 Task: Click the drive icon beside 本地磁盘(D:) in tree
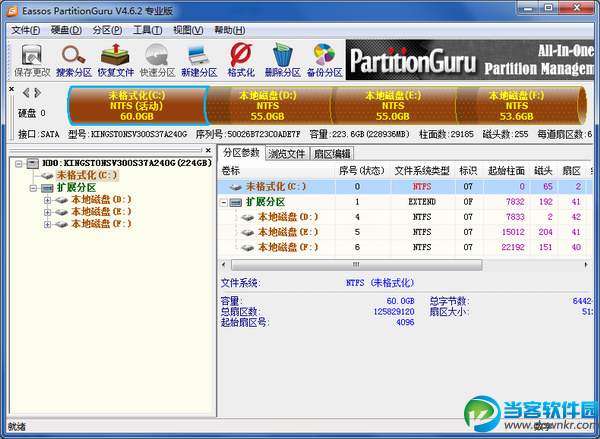(x=61, y=200)
